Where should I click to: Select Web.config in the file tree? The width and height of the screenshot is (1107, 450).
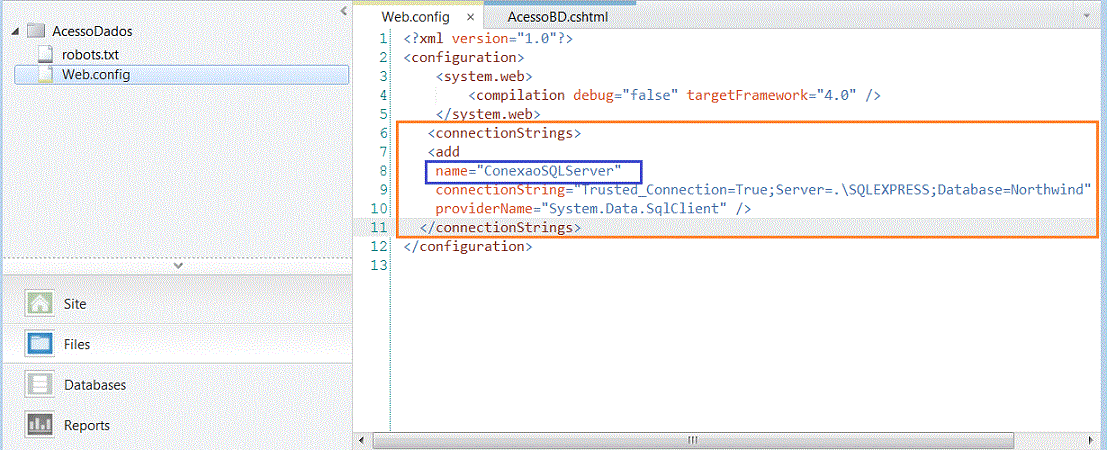click(181, 74)
